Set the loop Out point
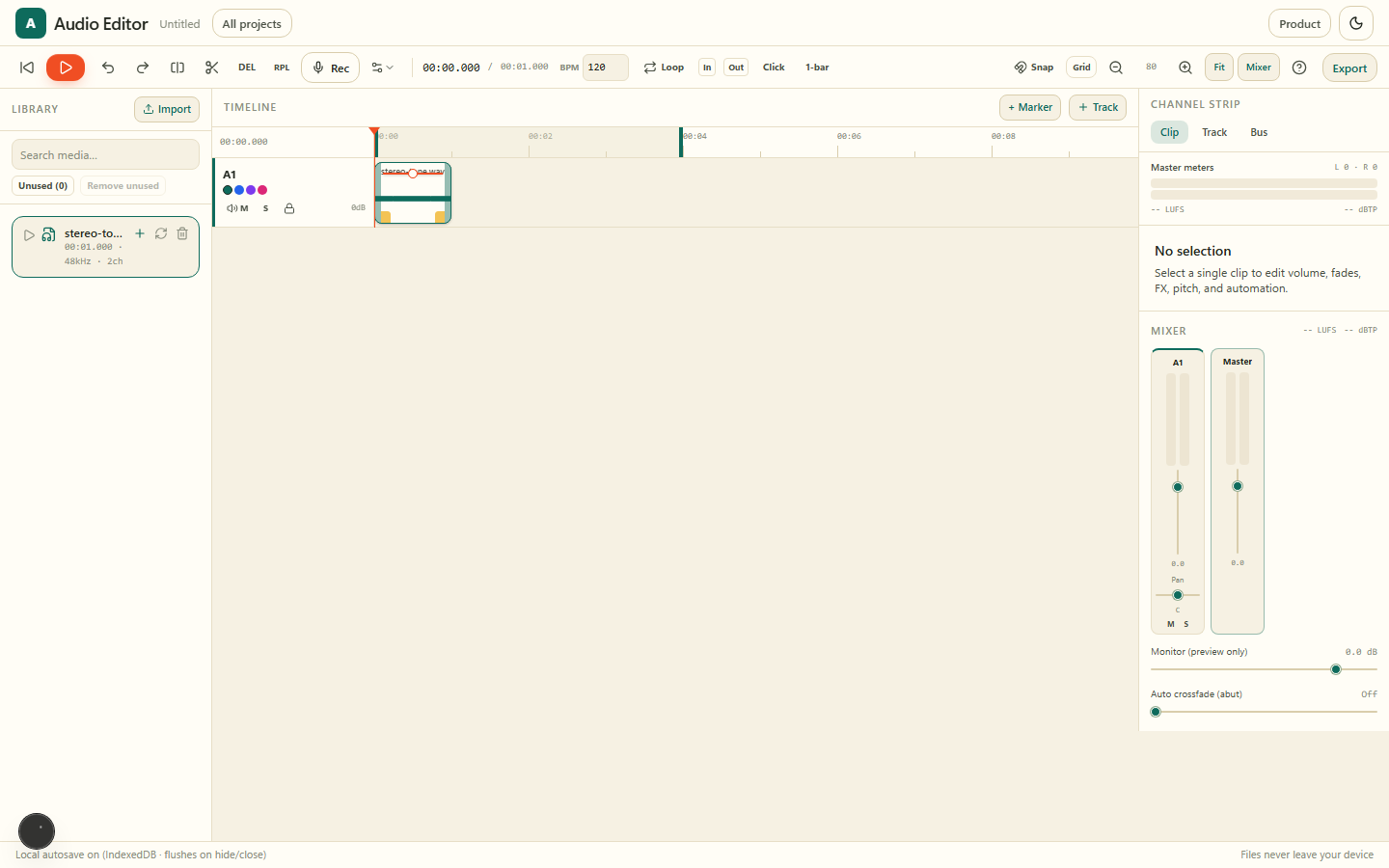Image resolution: width=1389 pixels, height=868 pixels. tap(736, 68)
